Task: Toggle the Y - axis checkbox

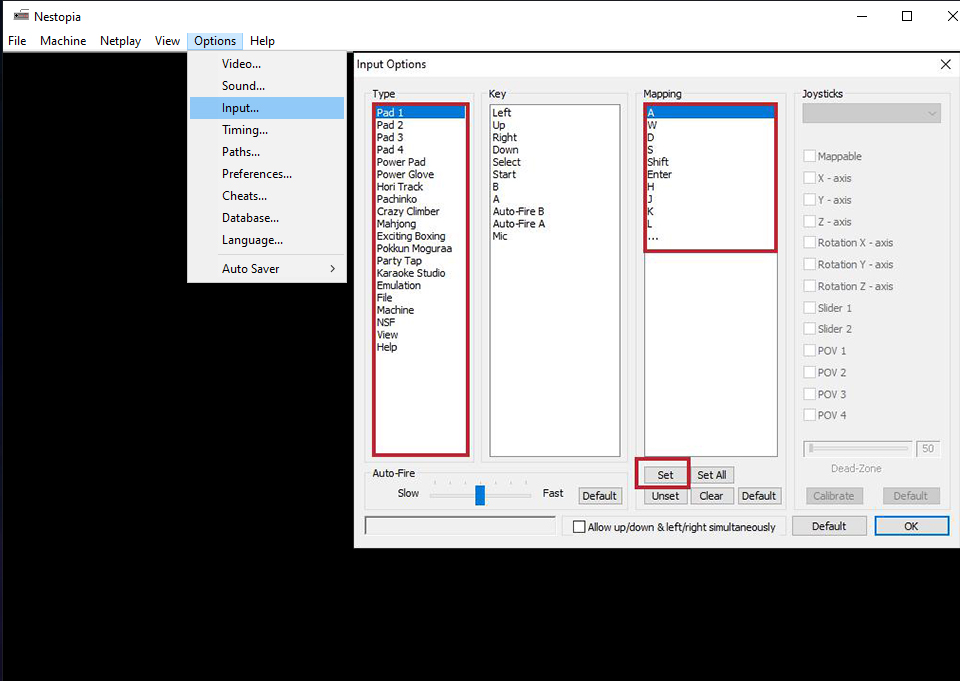Action: [809, 200]
